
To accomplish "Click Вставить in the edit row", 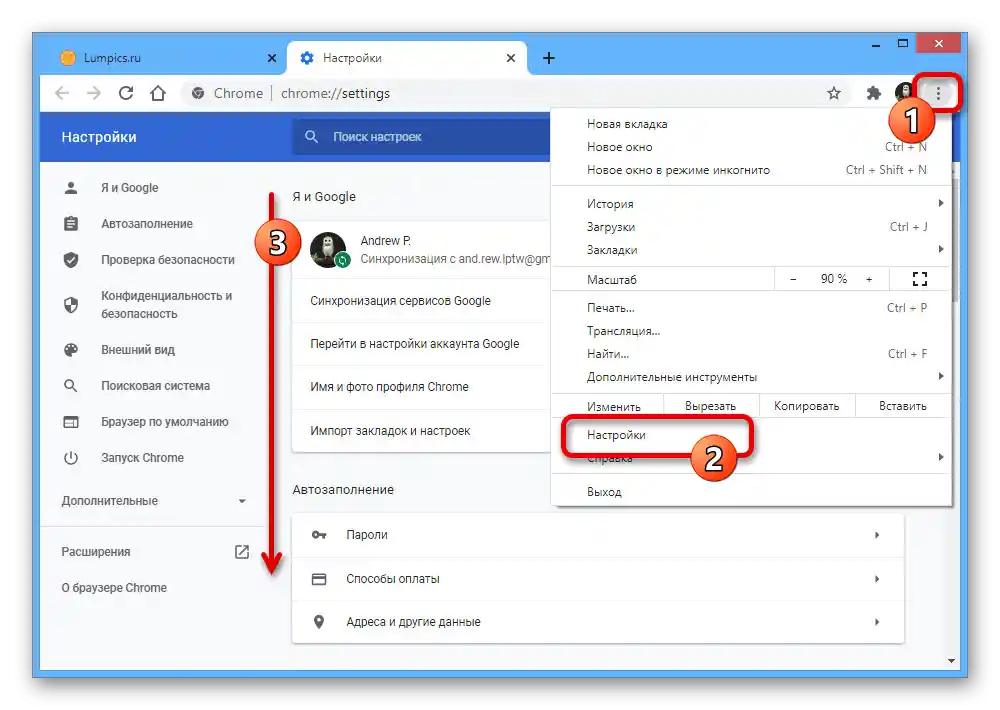I will coord(902,406).
